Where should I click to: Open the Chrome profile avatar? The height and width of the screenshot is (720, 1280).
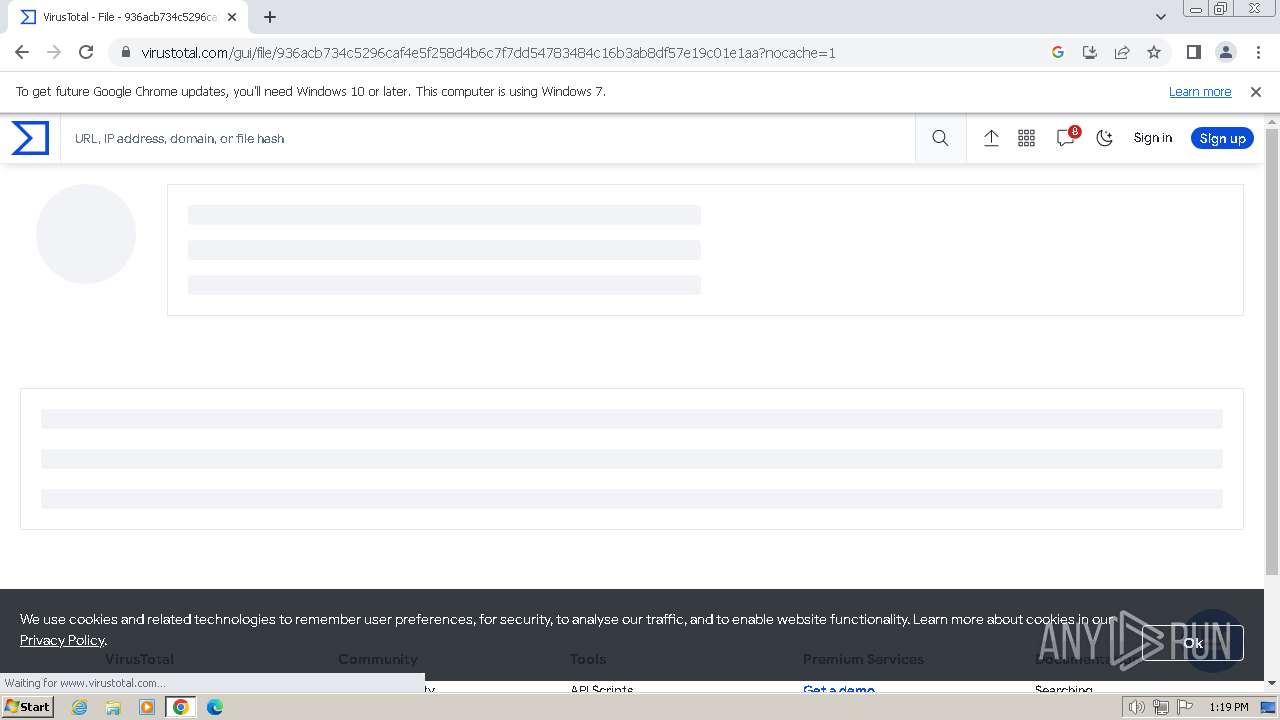point(1225,52)
